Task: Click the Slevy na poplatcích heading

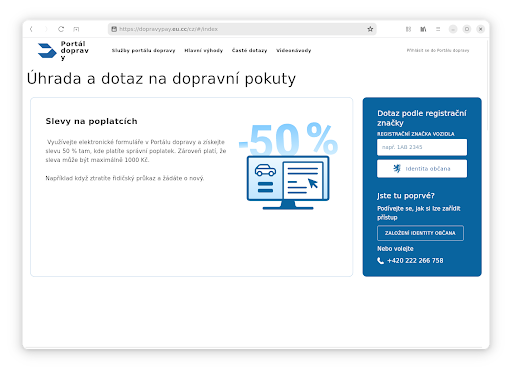Action: (91, 121)
